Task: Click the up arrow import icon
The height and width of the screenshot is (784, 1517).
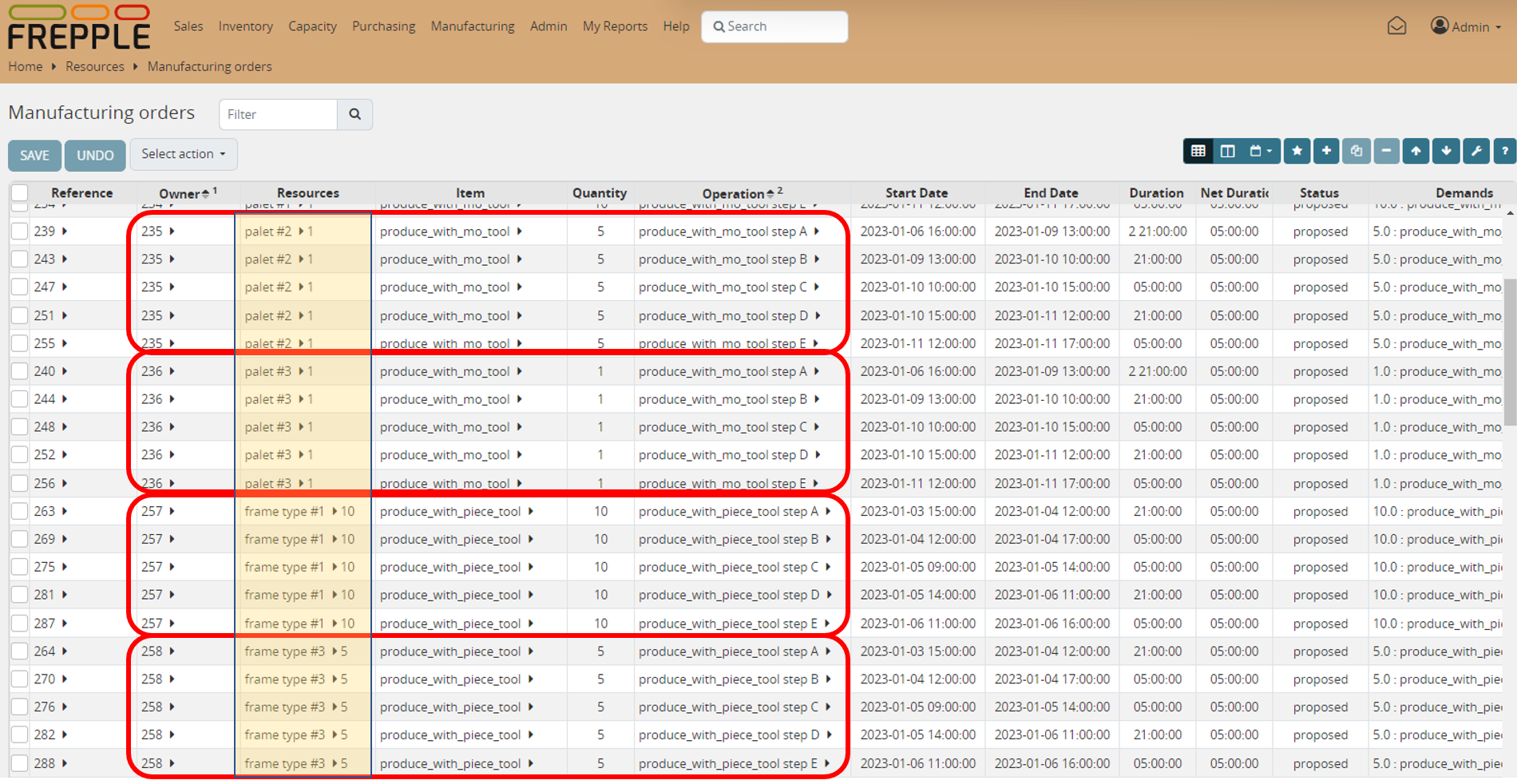Action: tap(1416, 151)
